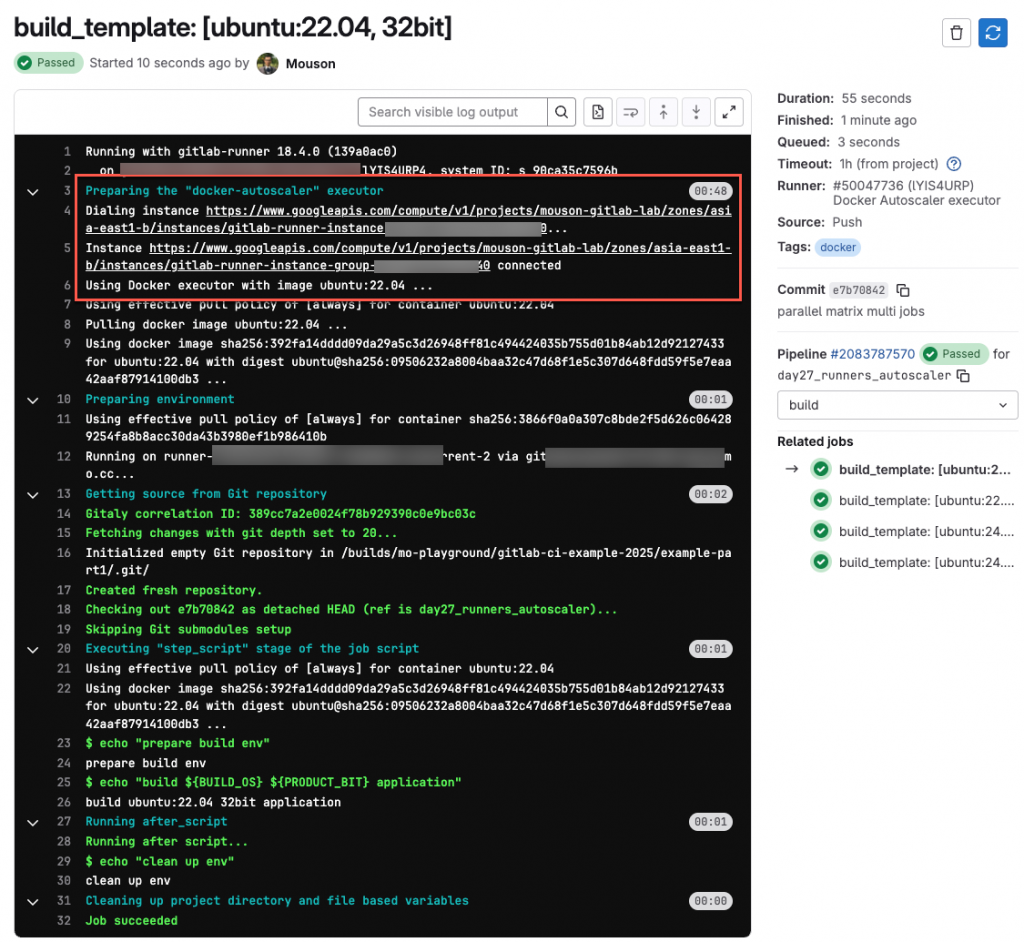Open user profile link Mouson

310,64
